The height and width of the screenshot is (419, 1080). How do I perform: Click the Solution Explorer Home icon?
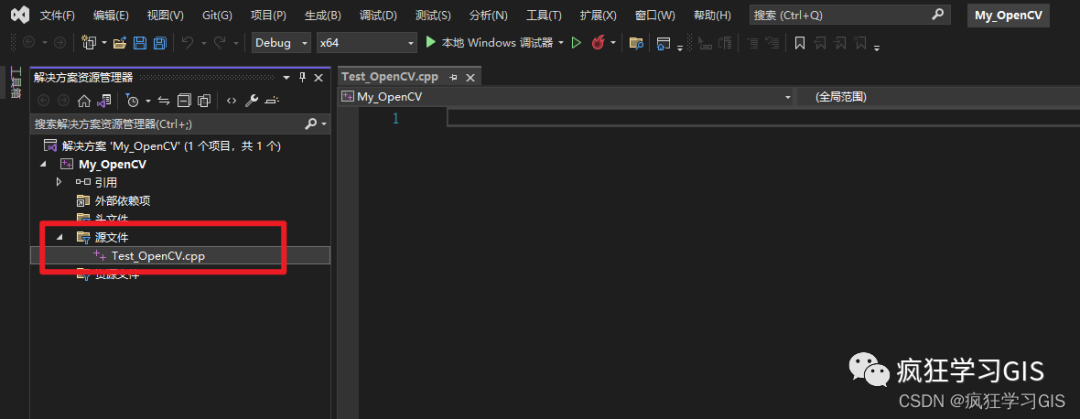[x=84, y=101]
